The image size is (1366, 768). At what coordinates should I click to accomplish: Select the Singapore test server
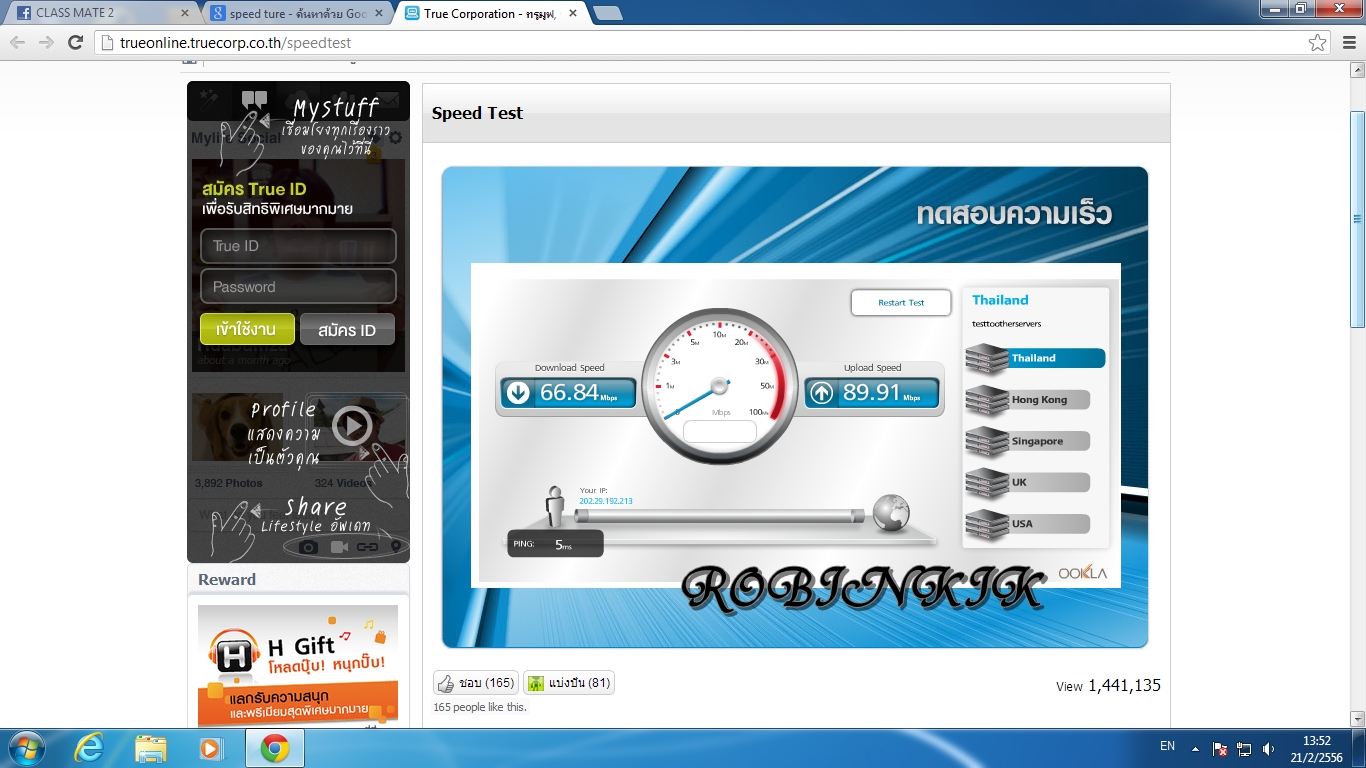[x=1028, y=441]
